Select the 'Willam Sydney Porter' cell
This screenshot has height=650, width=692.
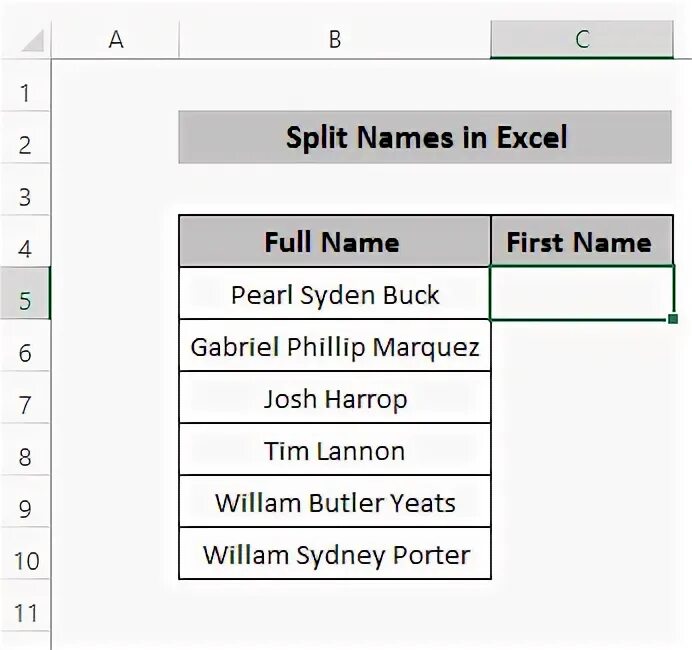pos(335,553)
